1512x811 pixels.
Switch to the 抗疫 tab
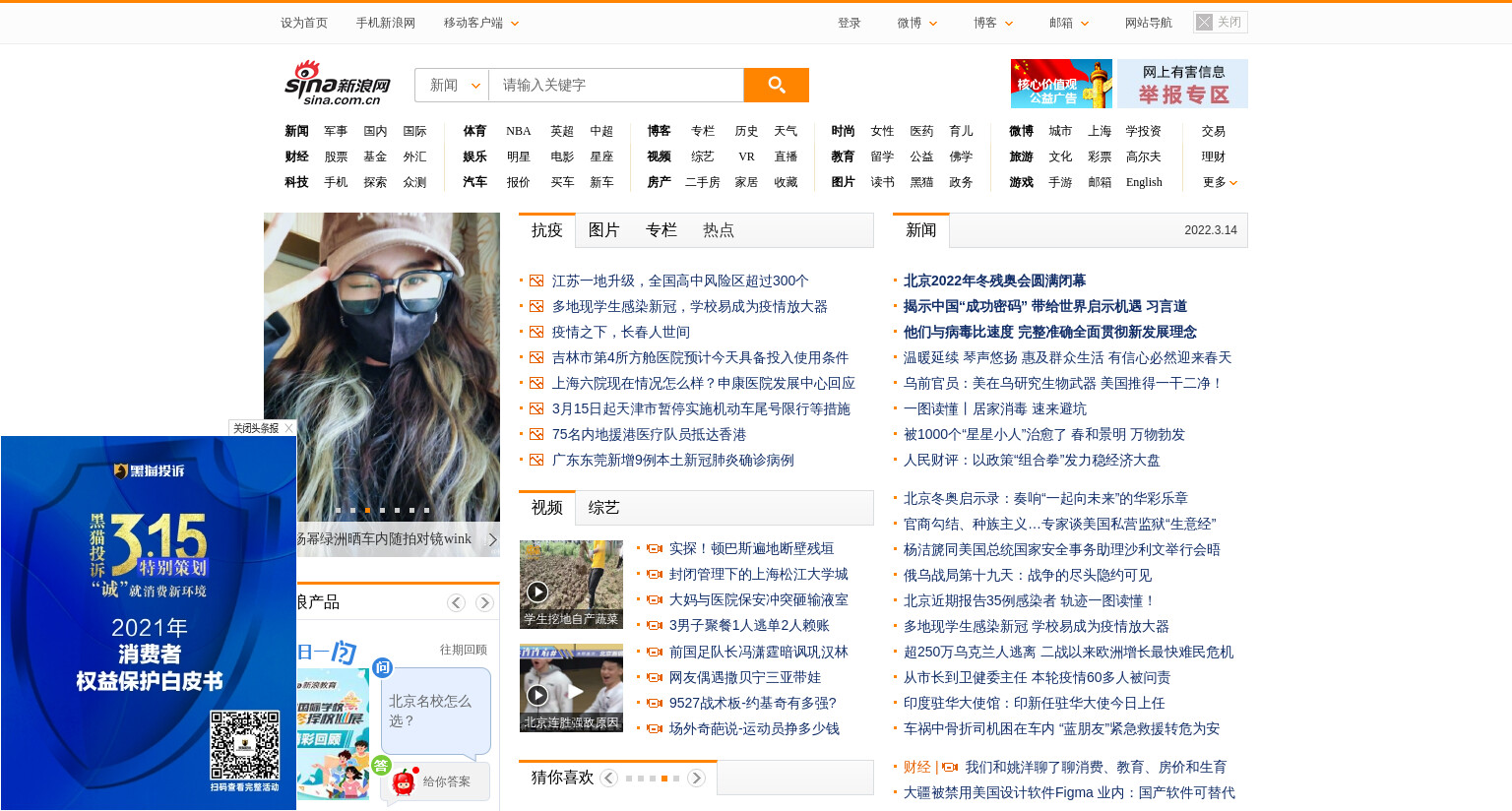click(x=547, y=230)
